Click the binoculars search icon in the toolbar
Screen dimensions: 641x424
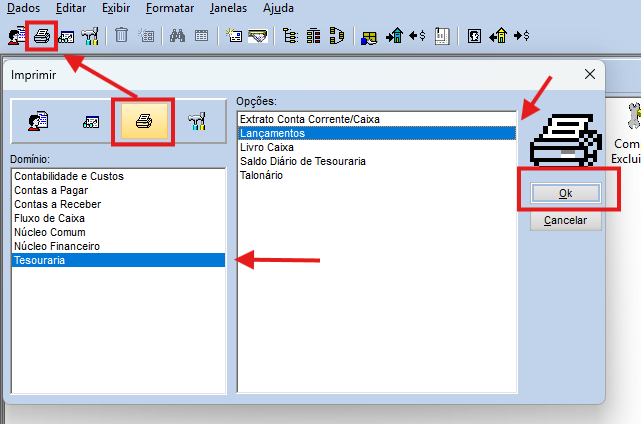178,36
